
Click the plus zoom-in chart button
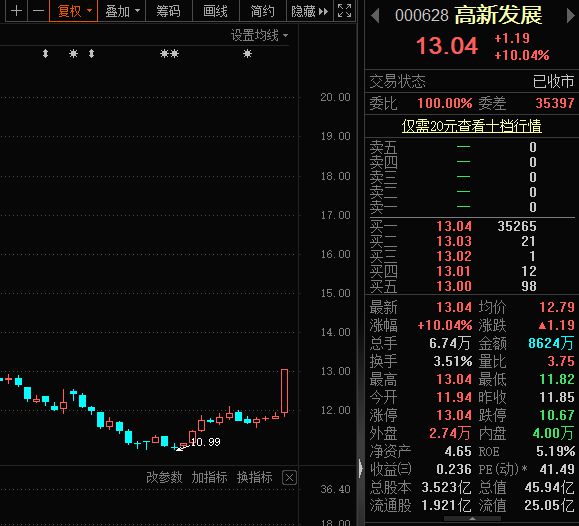point(16,11)
